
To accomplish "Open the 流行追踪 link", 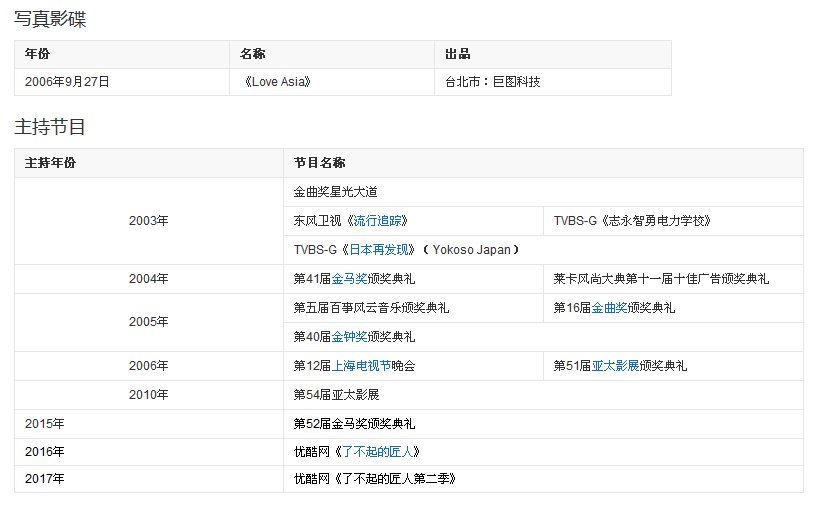I will [377, 221].
